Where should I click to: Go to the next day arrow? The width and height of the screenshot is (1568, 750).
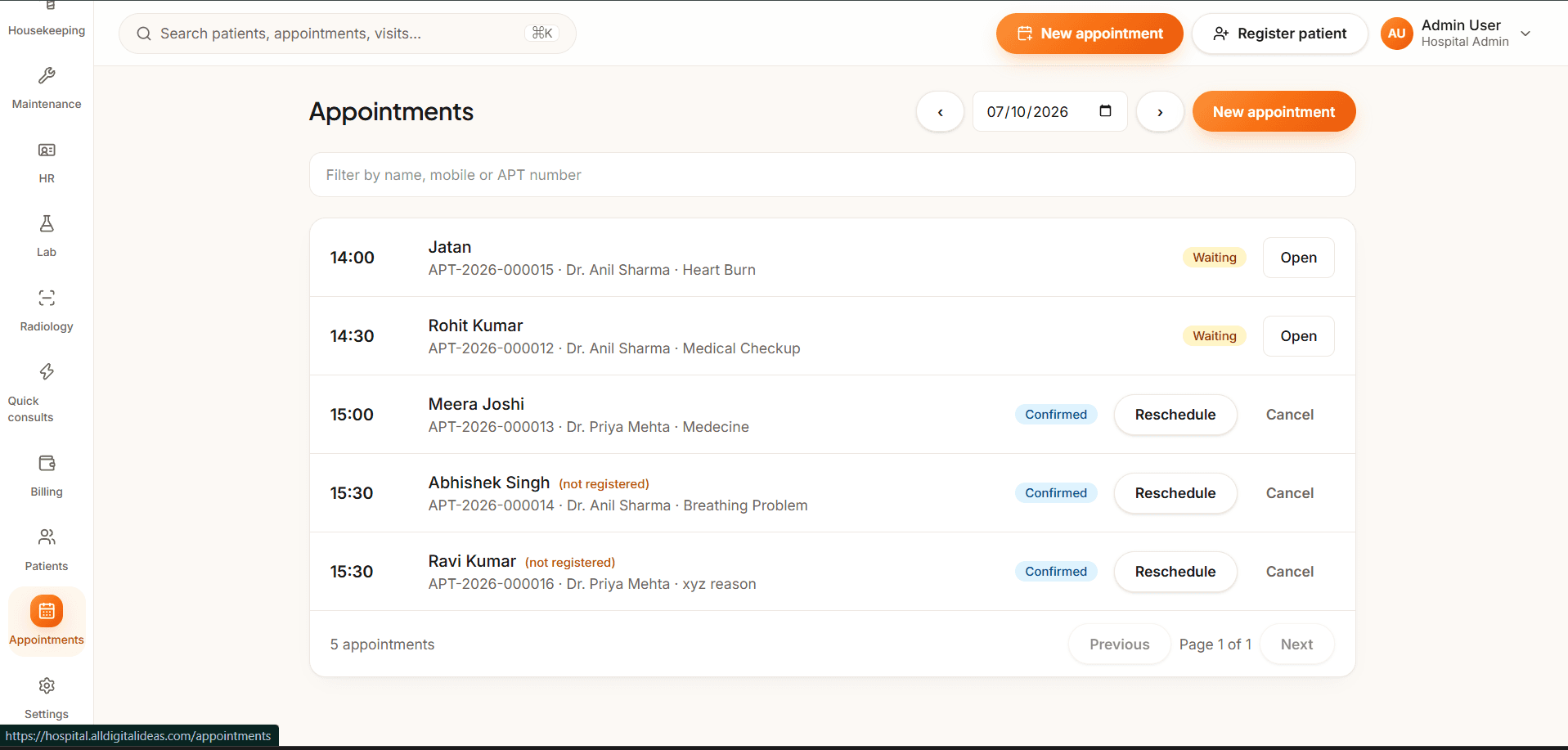click(1160, 112)
